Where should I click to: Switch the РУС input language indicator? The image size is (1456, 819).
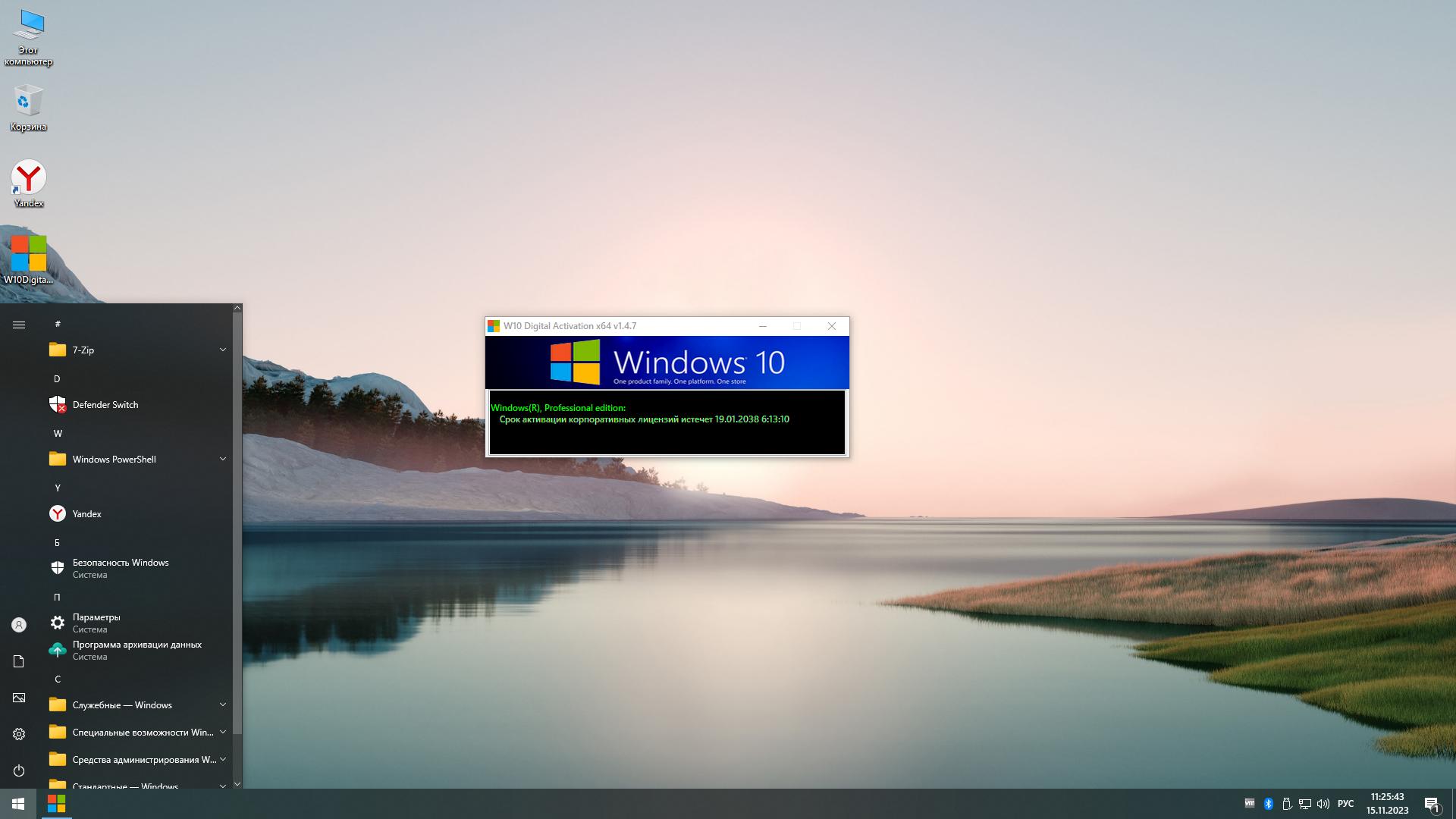(1345, 804)
